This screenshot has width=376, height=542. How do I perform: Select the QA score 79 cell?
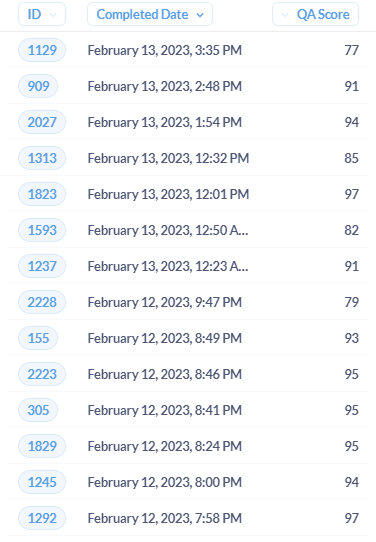351,302
